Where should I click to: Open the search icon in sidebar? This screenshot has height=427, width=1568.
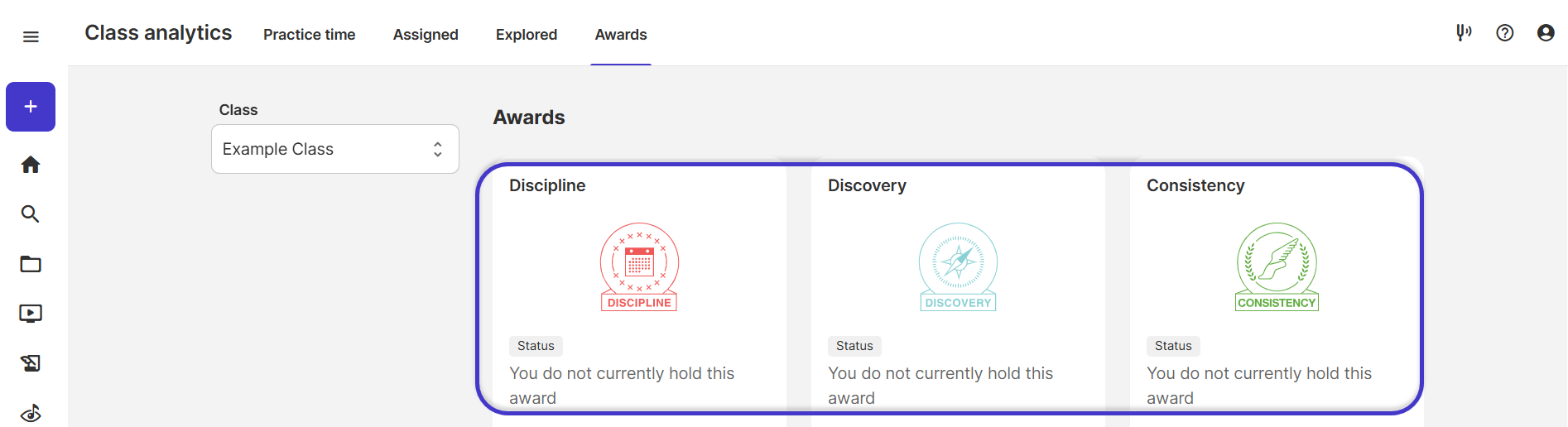tap(31, 214)
